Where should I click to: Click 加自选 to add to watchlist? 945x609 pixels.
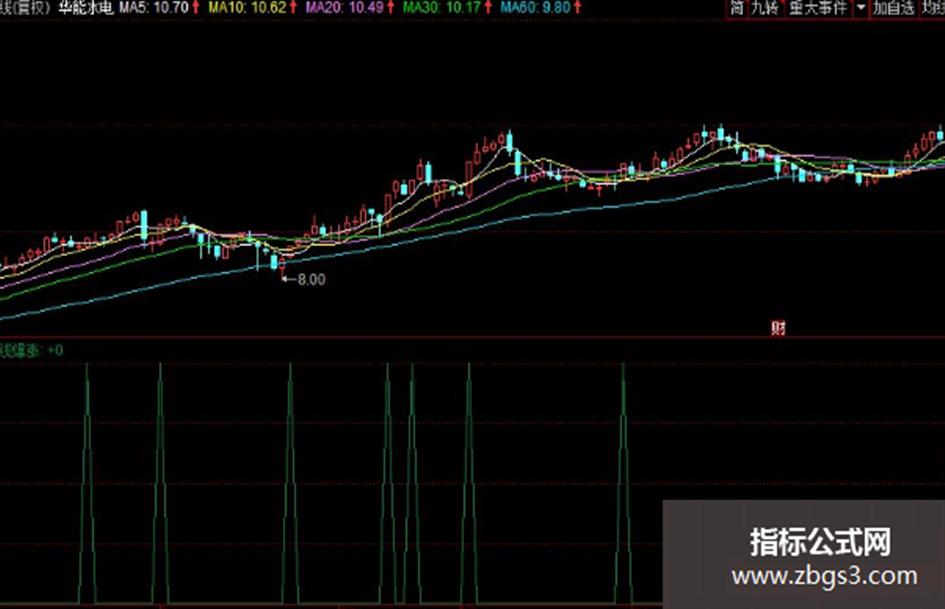point(894,8)
